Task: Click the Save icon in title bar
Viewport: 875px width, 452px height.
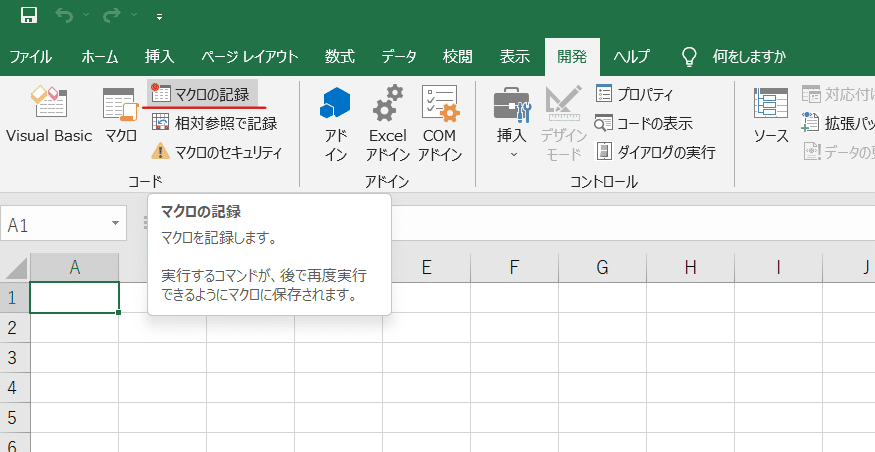Action: [29, 16]
